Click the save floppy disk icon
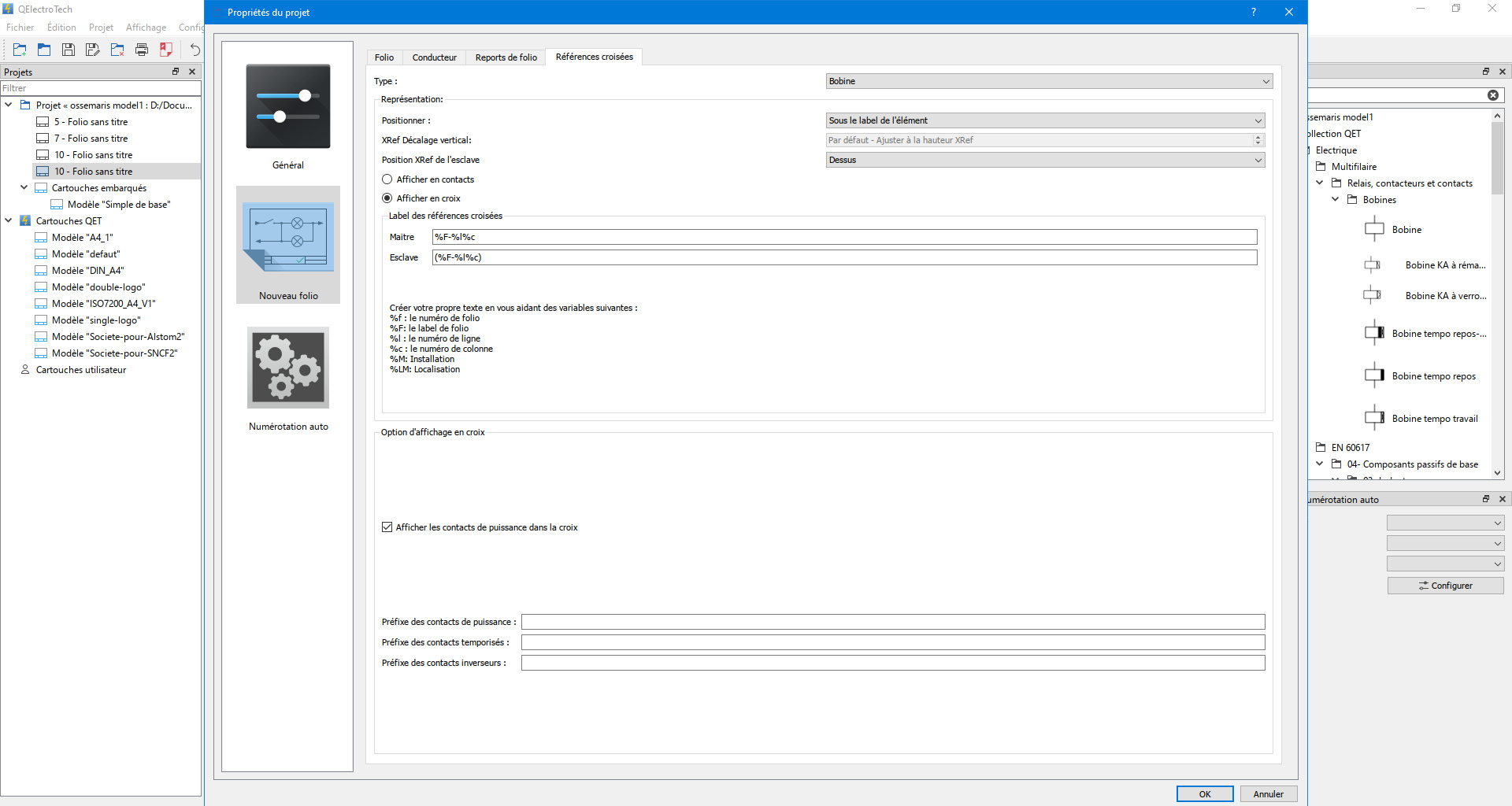Screen dimensions: 1512x806 (x=69, y=50)
